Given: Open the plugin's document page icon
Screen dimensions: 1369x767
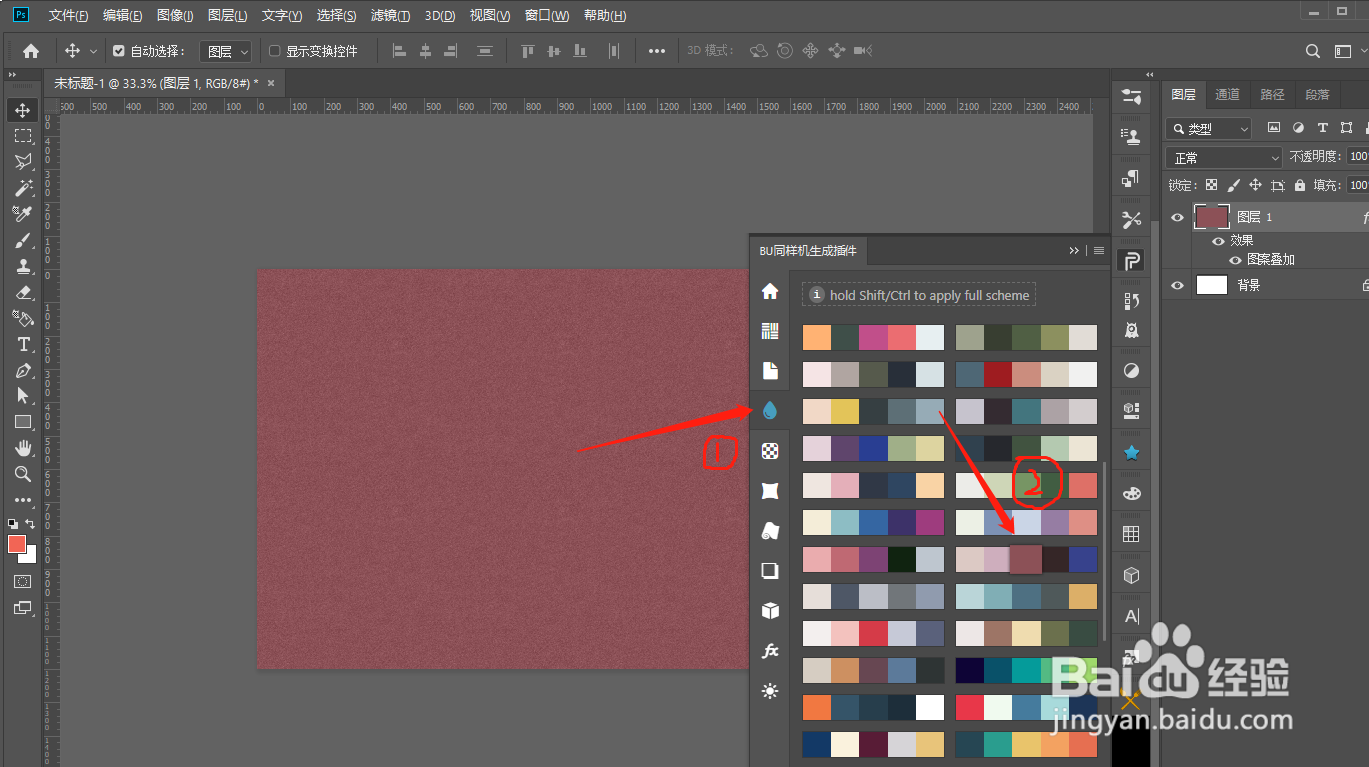Looking at the screenshot, I should tap(770, 371).
